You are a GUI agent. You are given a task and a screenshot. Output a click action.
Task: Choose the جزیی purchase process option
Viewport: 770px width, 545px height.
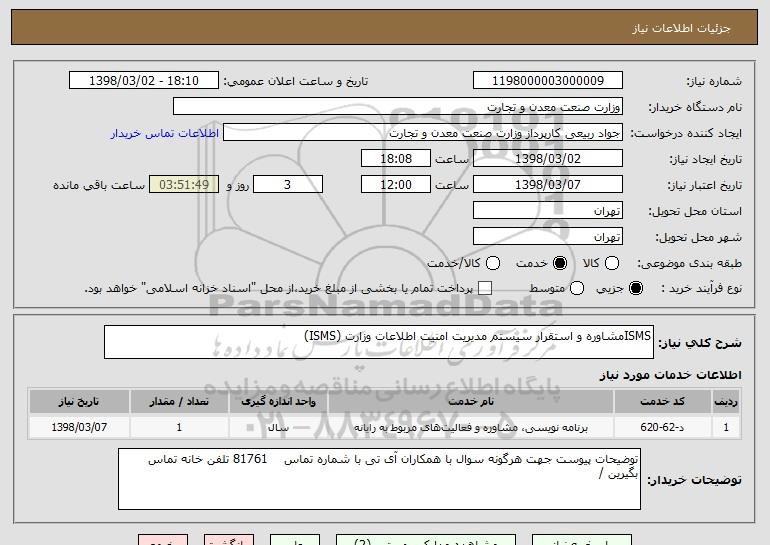pos(636,288)
